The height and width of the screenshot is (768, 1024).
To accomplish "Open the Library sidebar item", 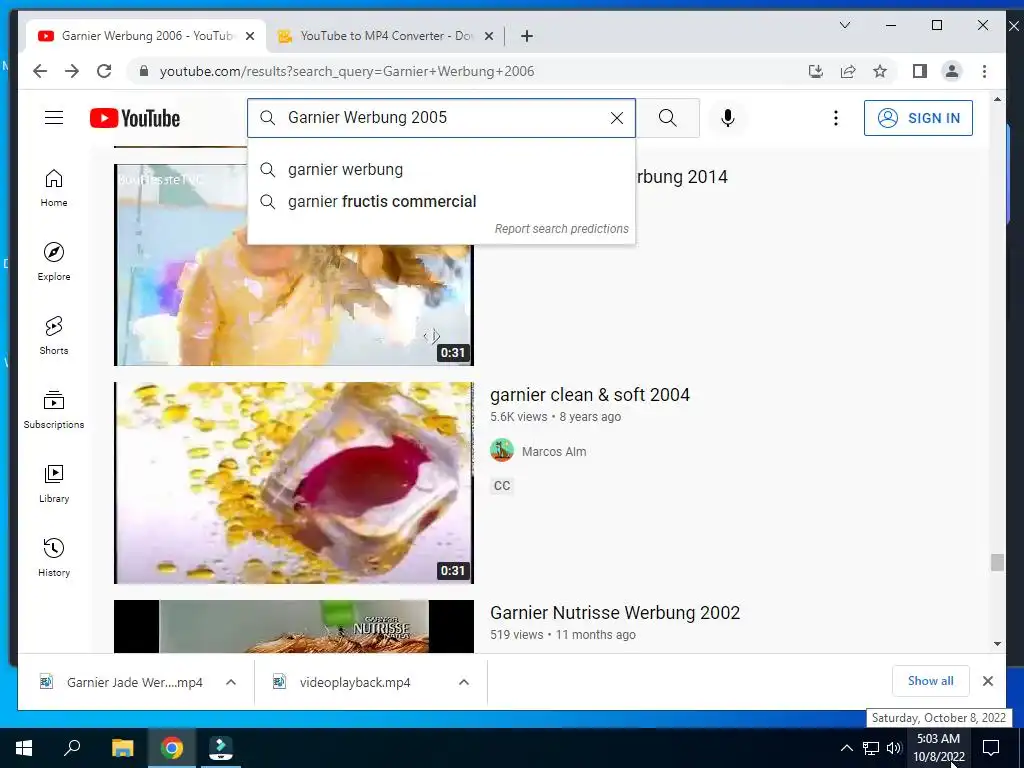I will [54, 483].
